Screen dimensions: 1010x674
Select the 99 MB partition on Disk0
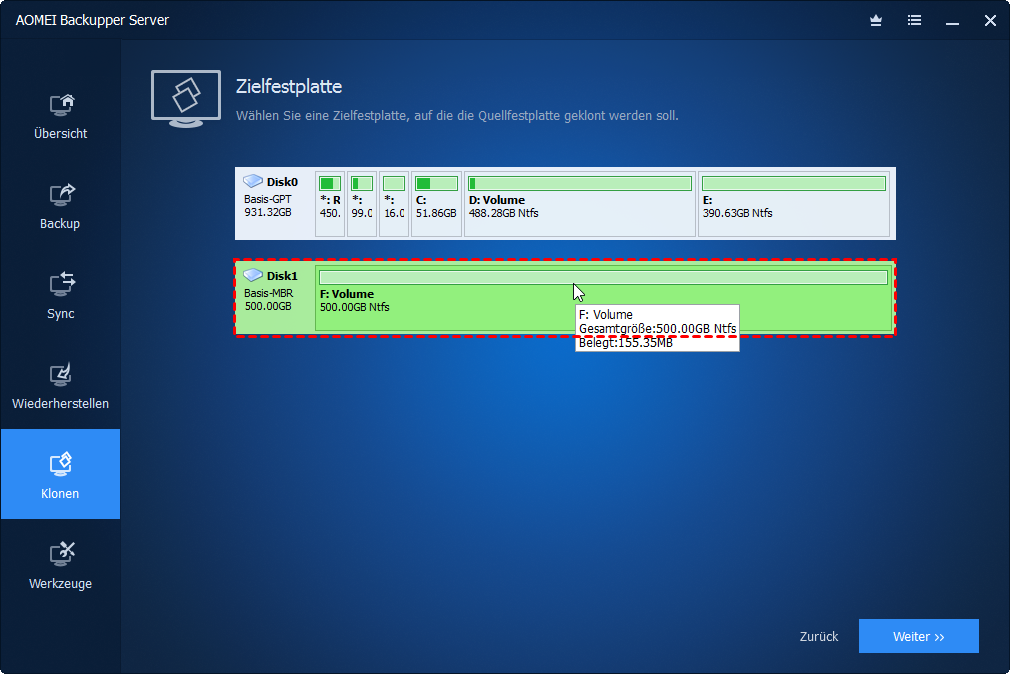coord(361,204)
